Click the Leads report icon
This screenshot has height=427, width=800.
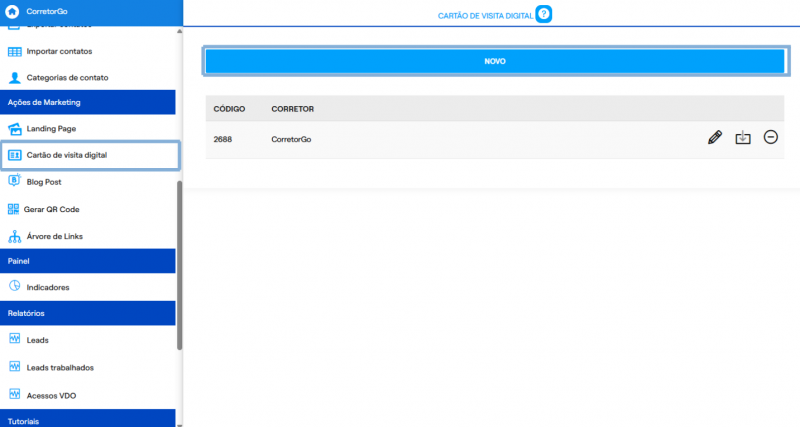[14, 339]
